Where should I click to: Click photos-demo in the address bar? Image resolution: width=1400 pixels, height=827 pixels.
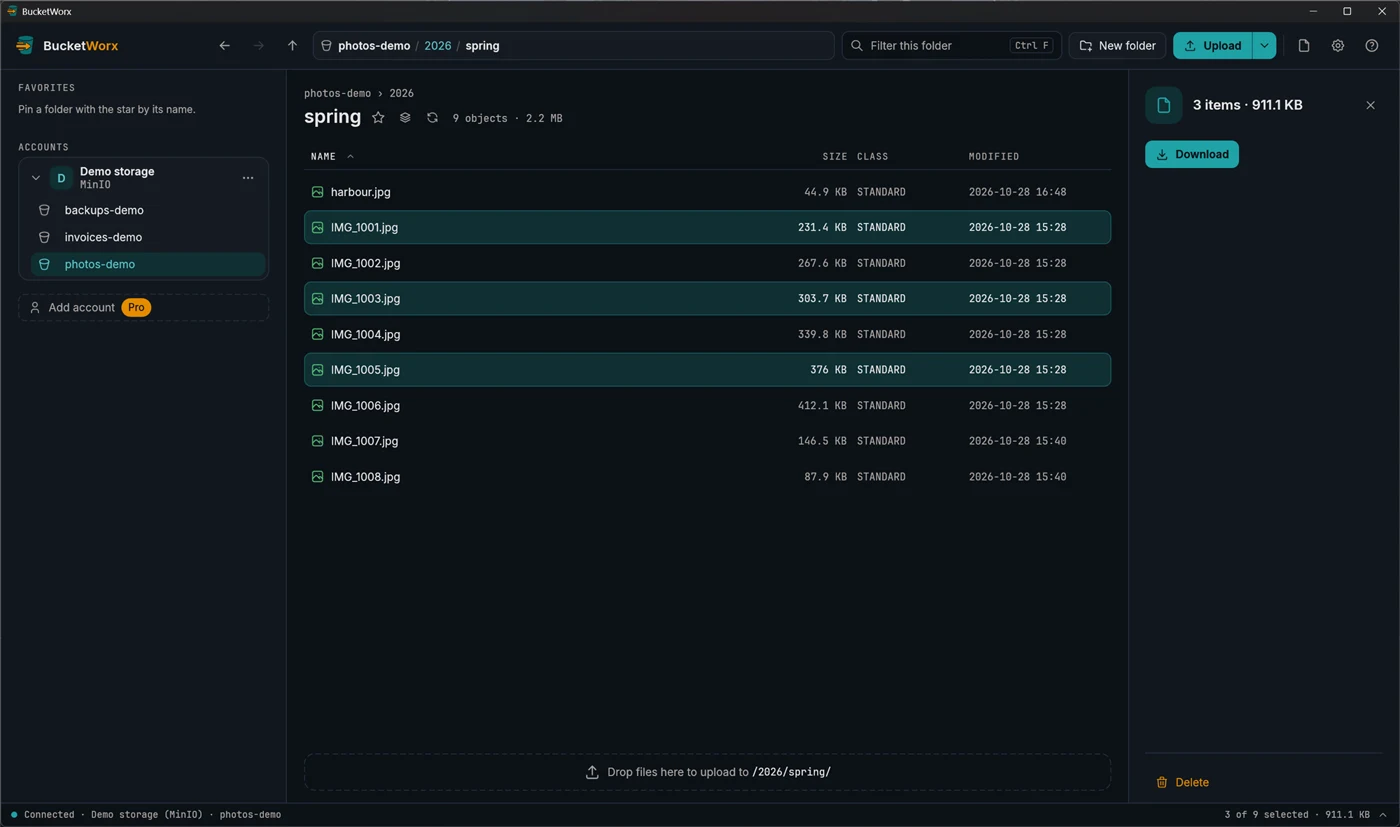(374, 45)
